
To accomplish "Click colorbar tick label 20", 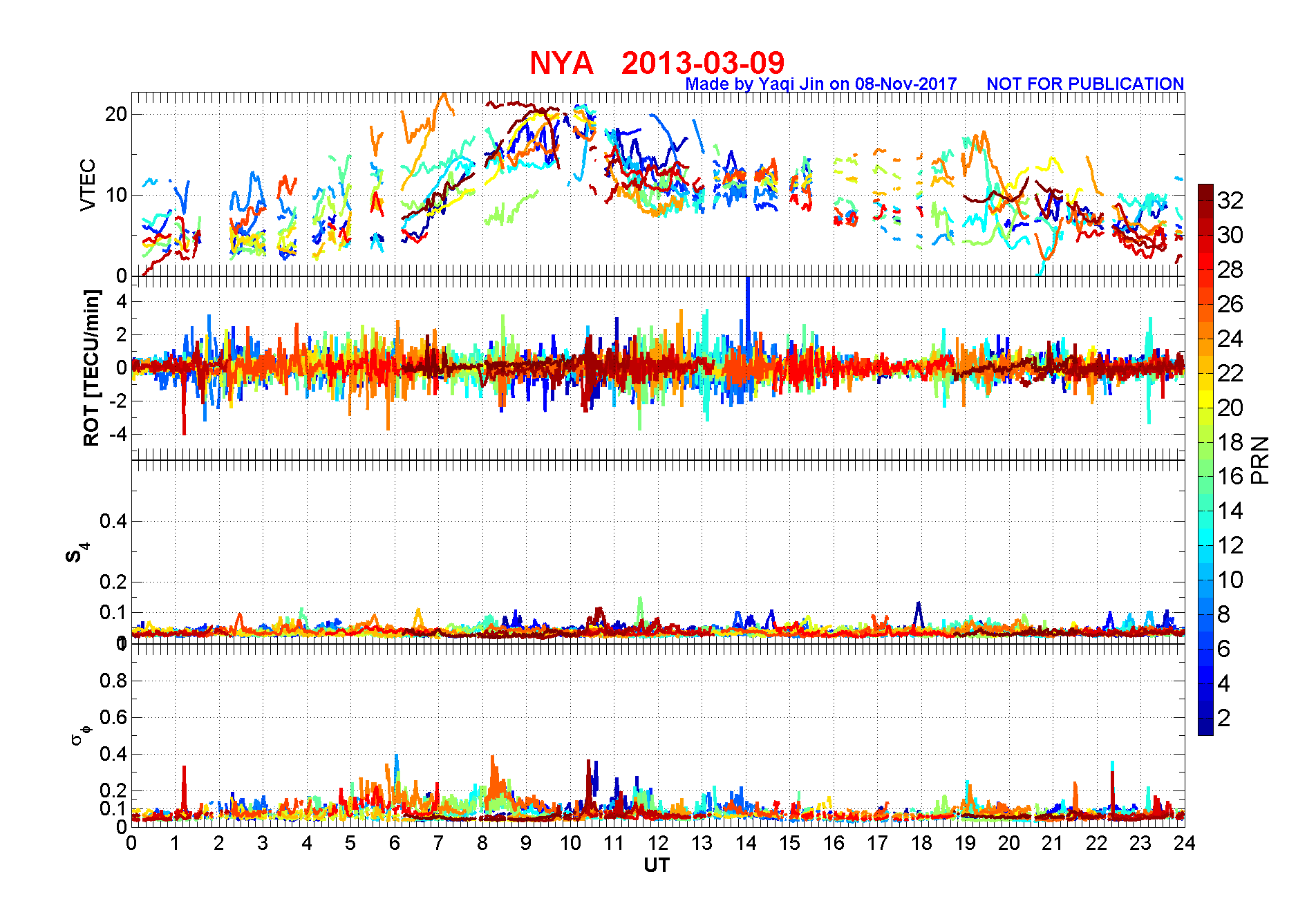I will [1230, 408].
